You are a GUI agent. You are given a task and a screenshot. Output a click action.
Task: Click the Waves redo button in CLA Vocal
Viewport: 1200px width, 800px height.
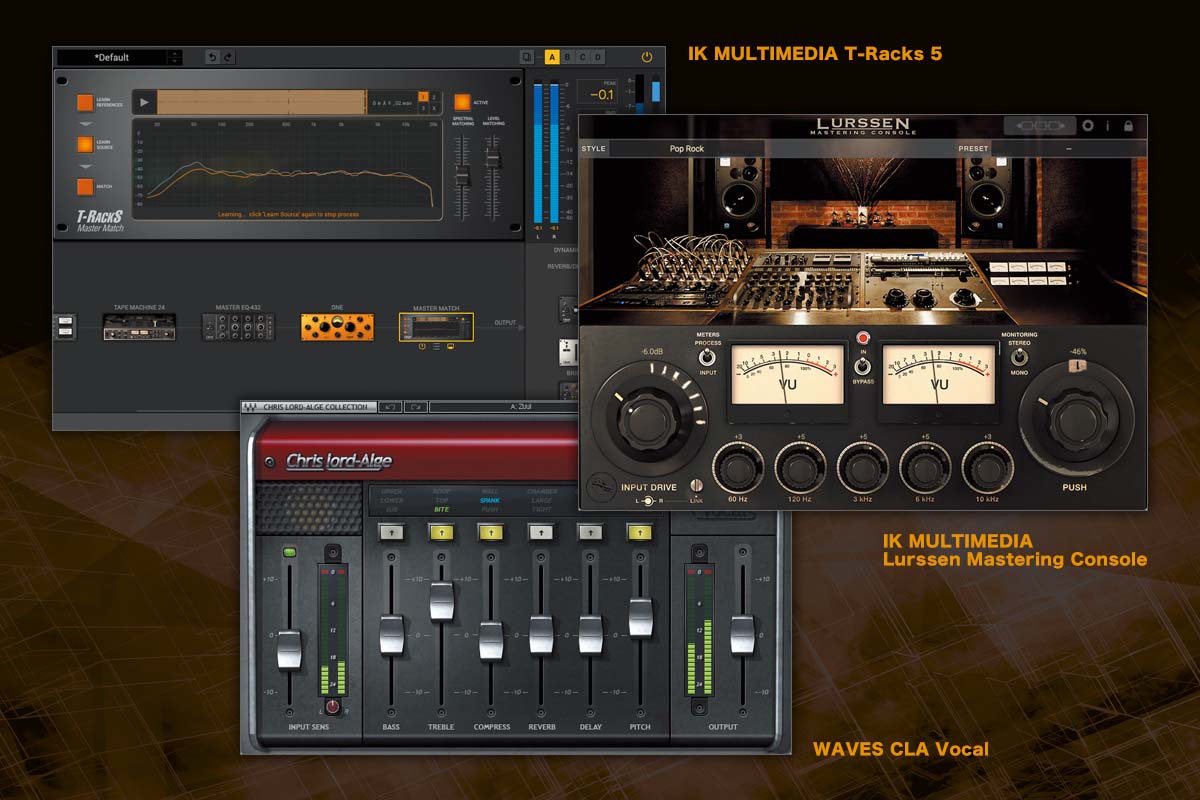point(414,407)
